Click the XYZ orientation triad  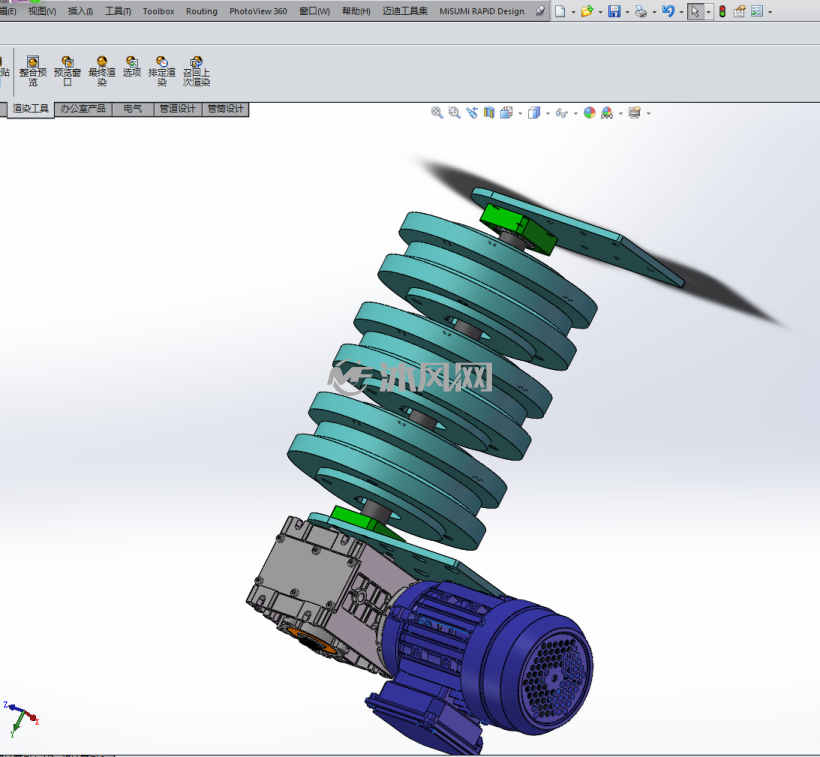[x=20, y=719]
